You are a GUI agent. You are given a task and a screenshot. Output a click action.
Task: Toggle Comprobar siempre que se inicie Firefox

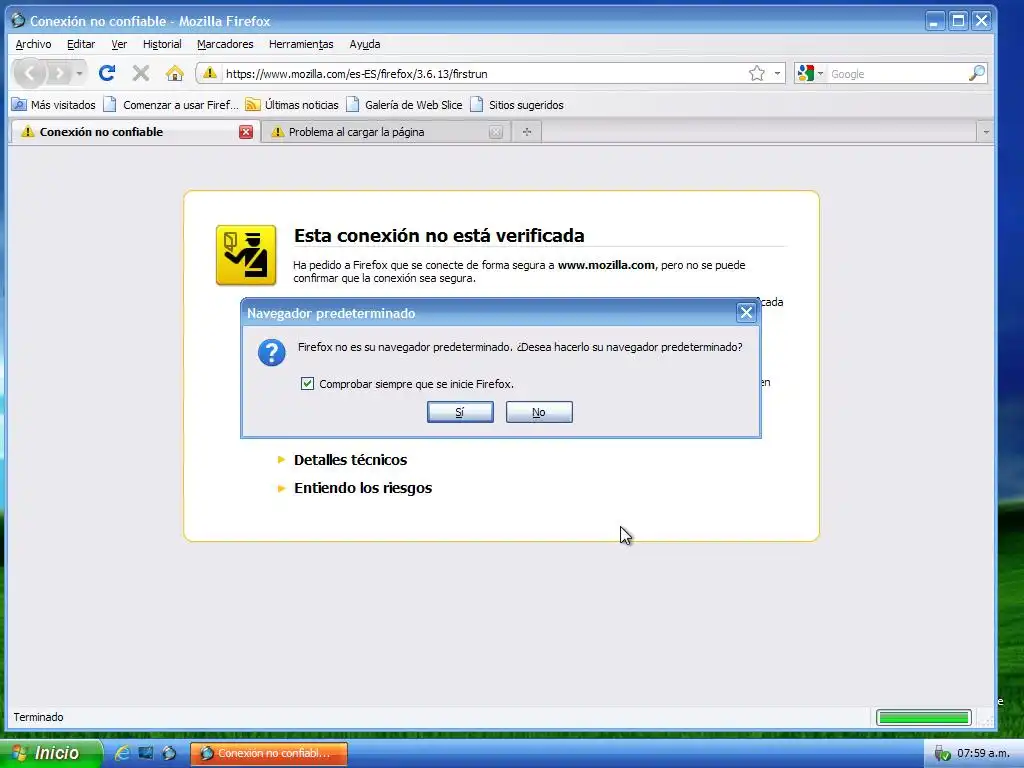click(307, 383)
